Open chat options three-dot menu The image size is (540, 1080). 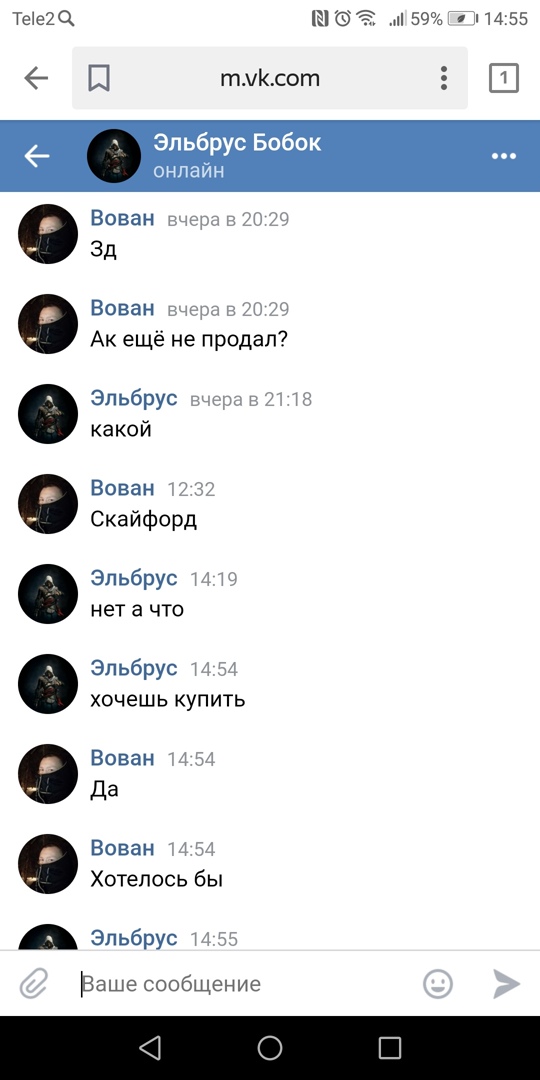tap(503, 156)
